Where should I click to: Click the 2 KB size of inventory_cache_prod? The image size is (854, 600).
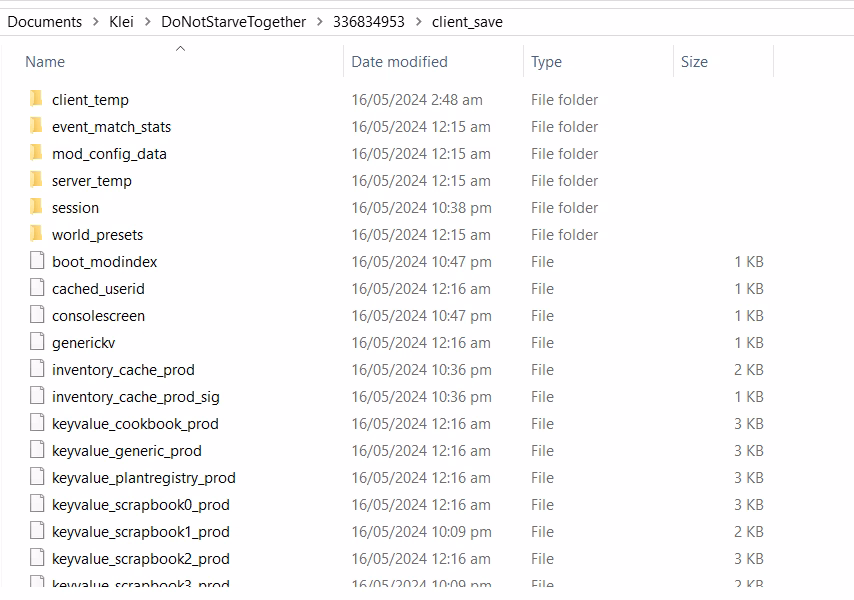[749, 370]
